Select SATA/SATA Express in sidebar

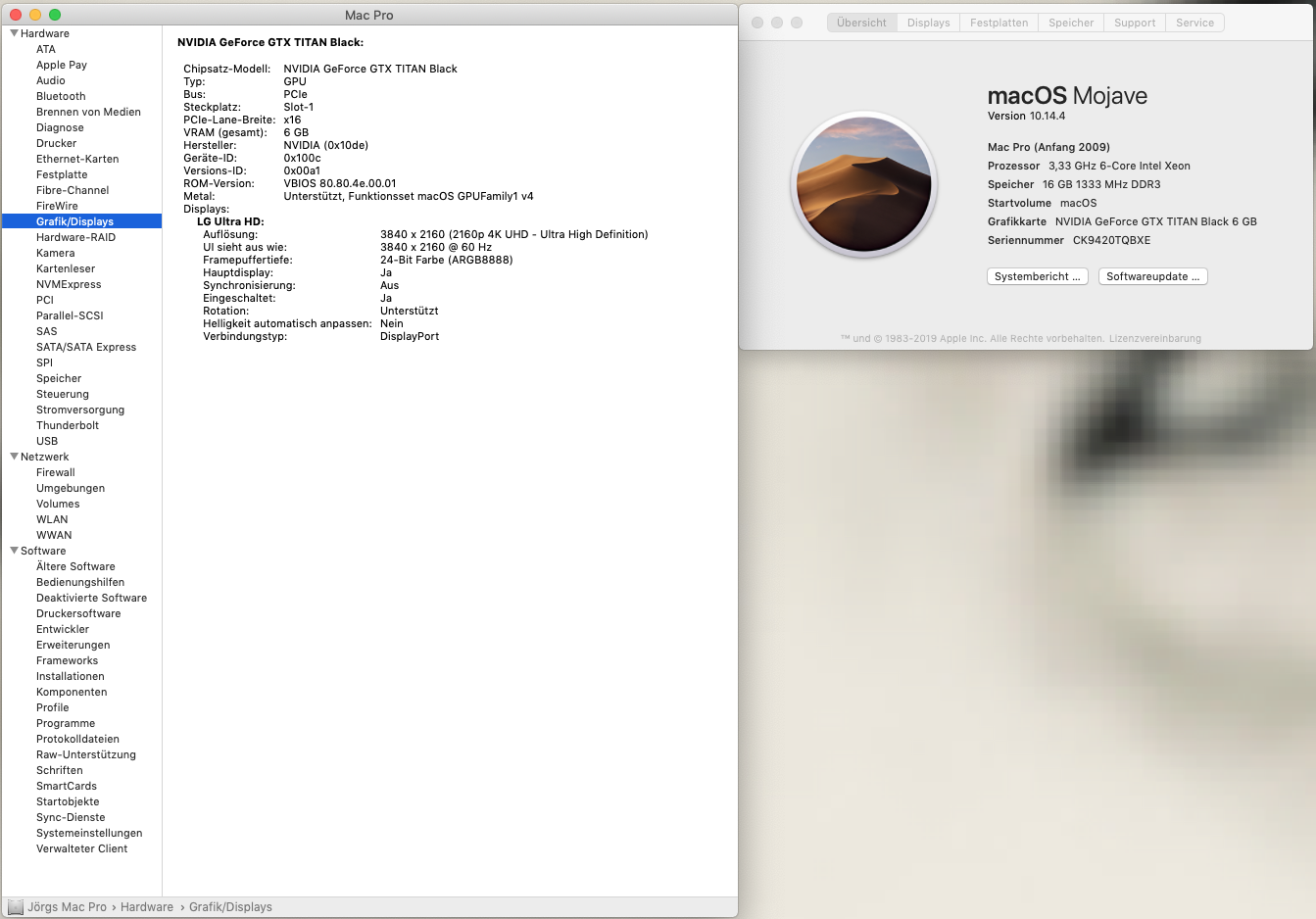pyautogui.click(x=86, y=347)
